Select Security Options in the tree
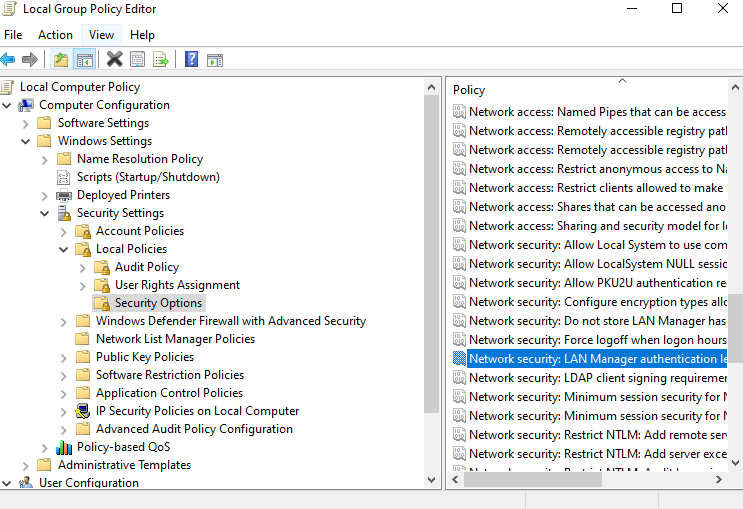Image resolution: width=743 pixels, height=509 pixels. [158, 303]
